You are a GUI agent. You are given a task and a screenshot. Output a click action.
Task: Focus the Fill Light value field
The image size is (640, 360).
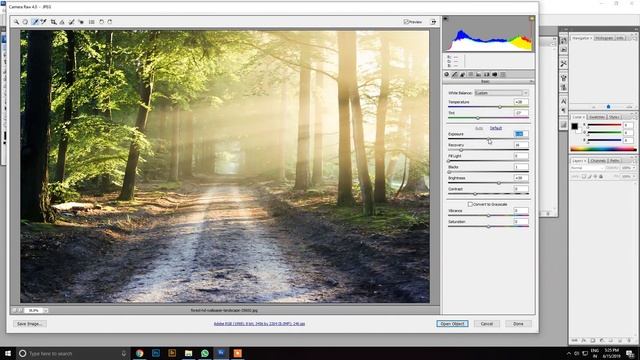pyautogui.click(x=521, y=156)
